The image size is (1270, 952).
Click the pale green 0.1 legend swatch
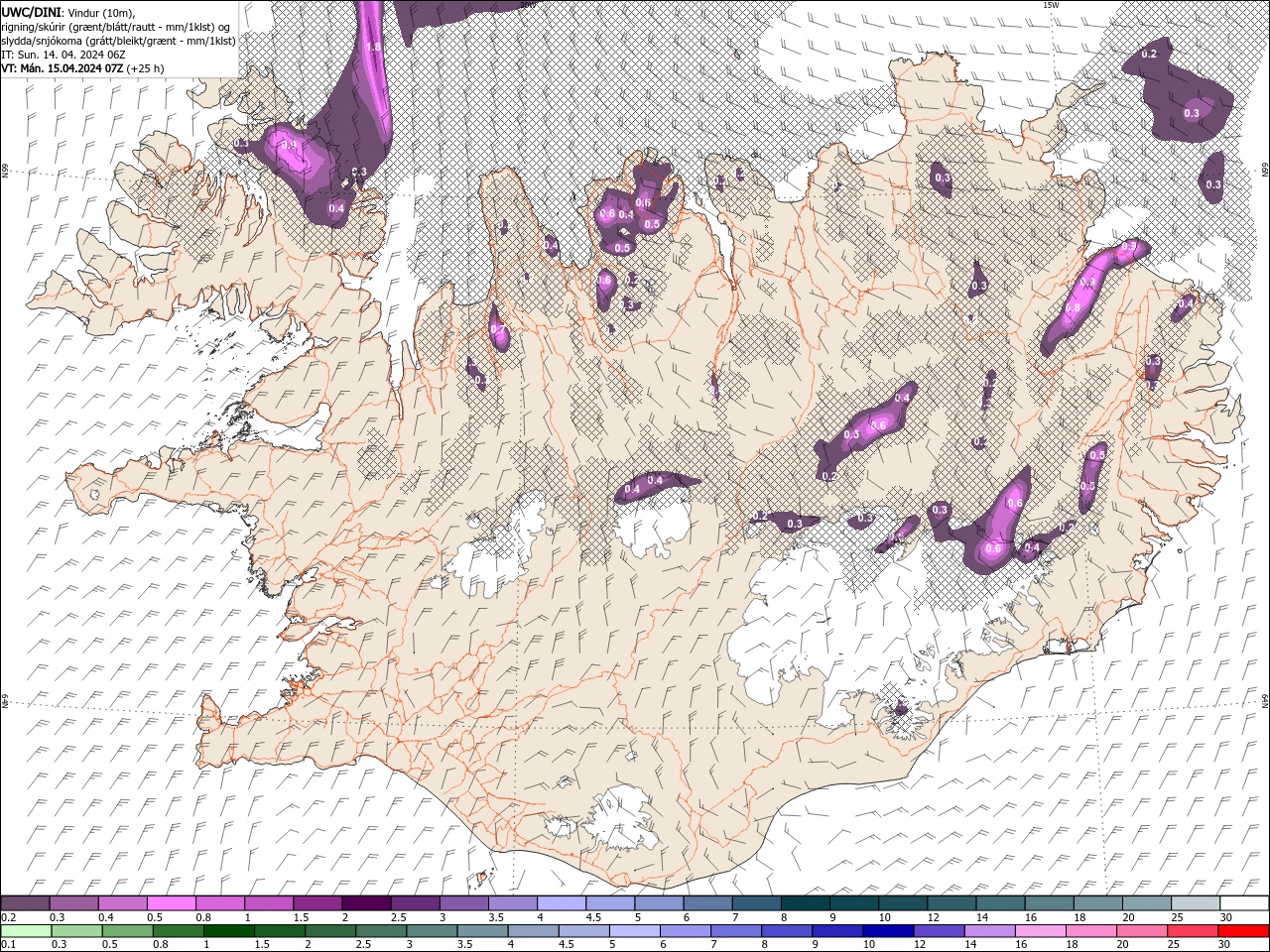click(x=26, y=930)
